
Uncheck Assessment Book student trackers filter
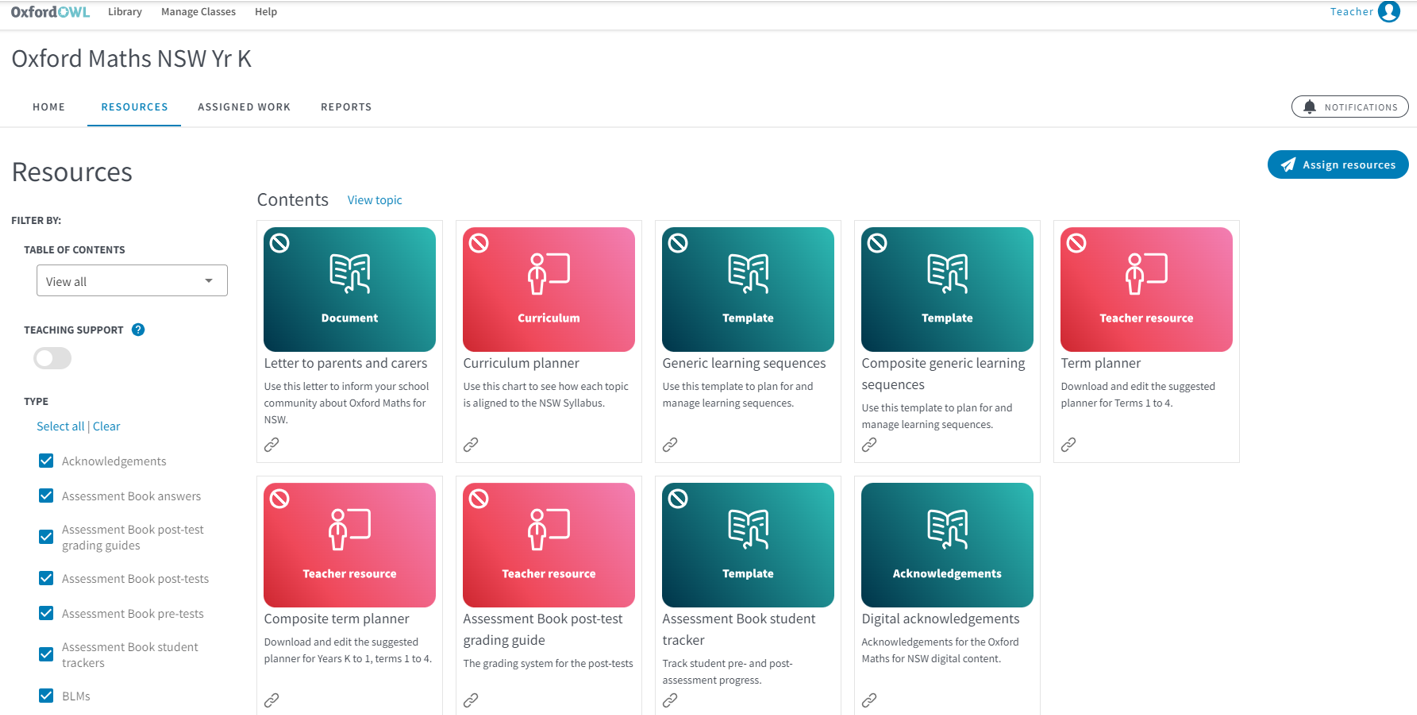click(x=46, y=654)
